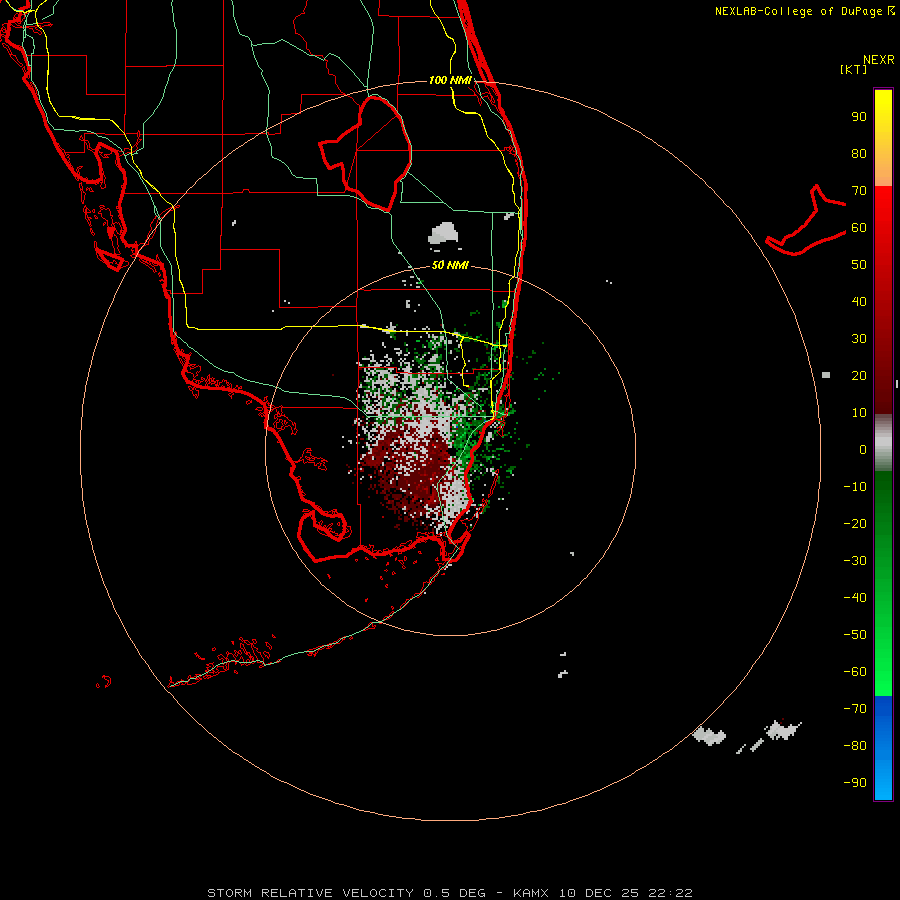Click the '-50' value on the velocity scale

point(855,635)
